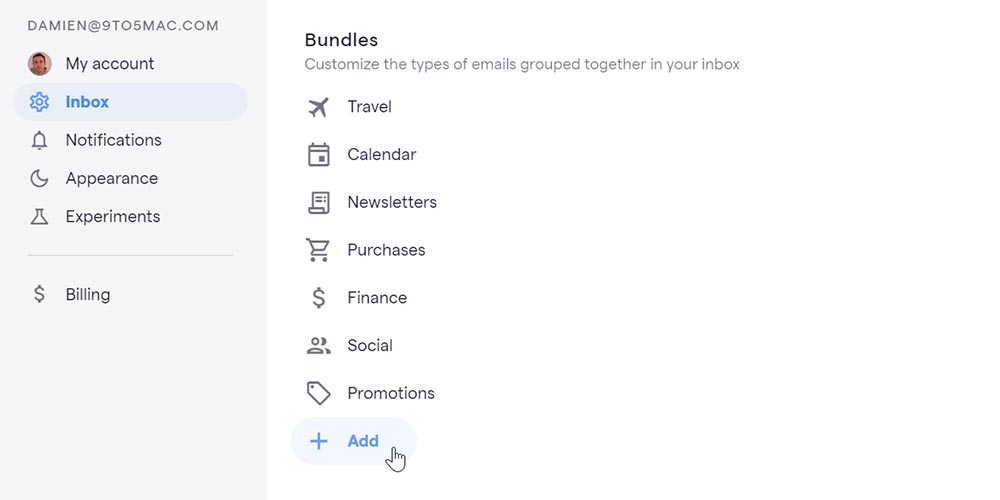Open Appearance settings page
The image size is (1000, 500).
pyautogui.click(x=111, y=179)
